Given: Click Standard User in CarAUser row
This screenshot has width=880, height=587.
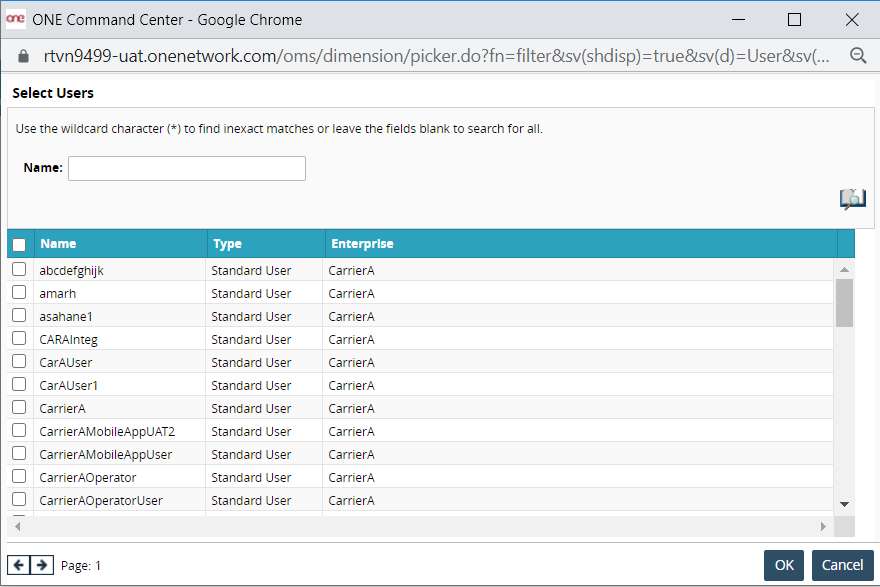Looking at the screenshot, I should [x=251, y=363].
